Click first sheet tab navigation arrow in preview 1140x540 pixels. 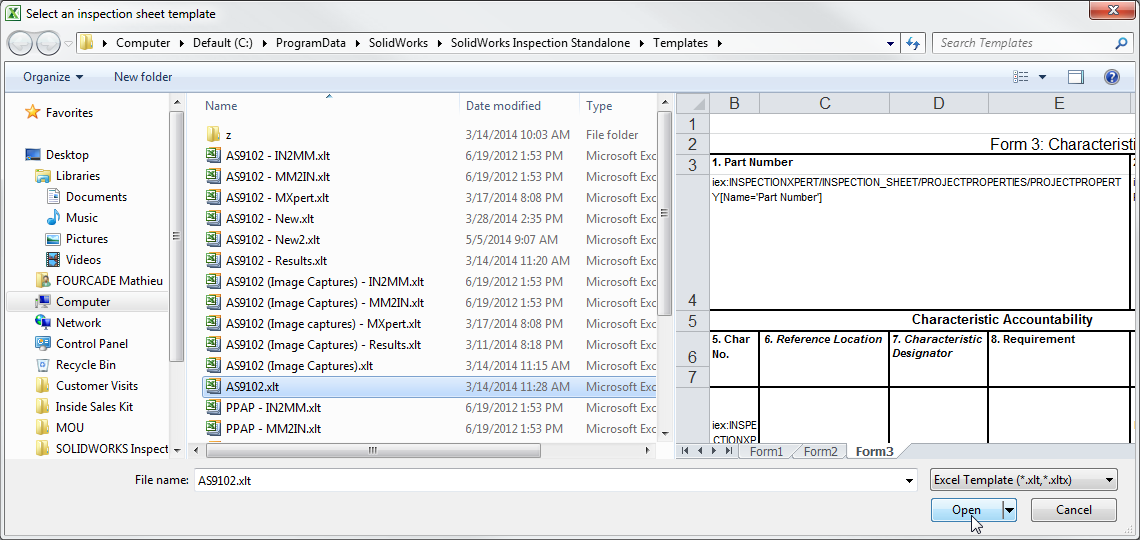point(684,451)
